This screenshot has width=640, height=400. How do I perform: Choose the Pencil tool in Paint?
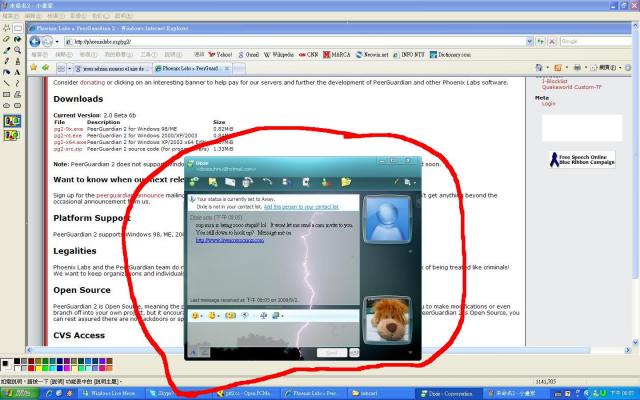(7, 61)
